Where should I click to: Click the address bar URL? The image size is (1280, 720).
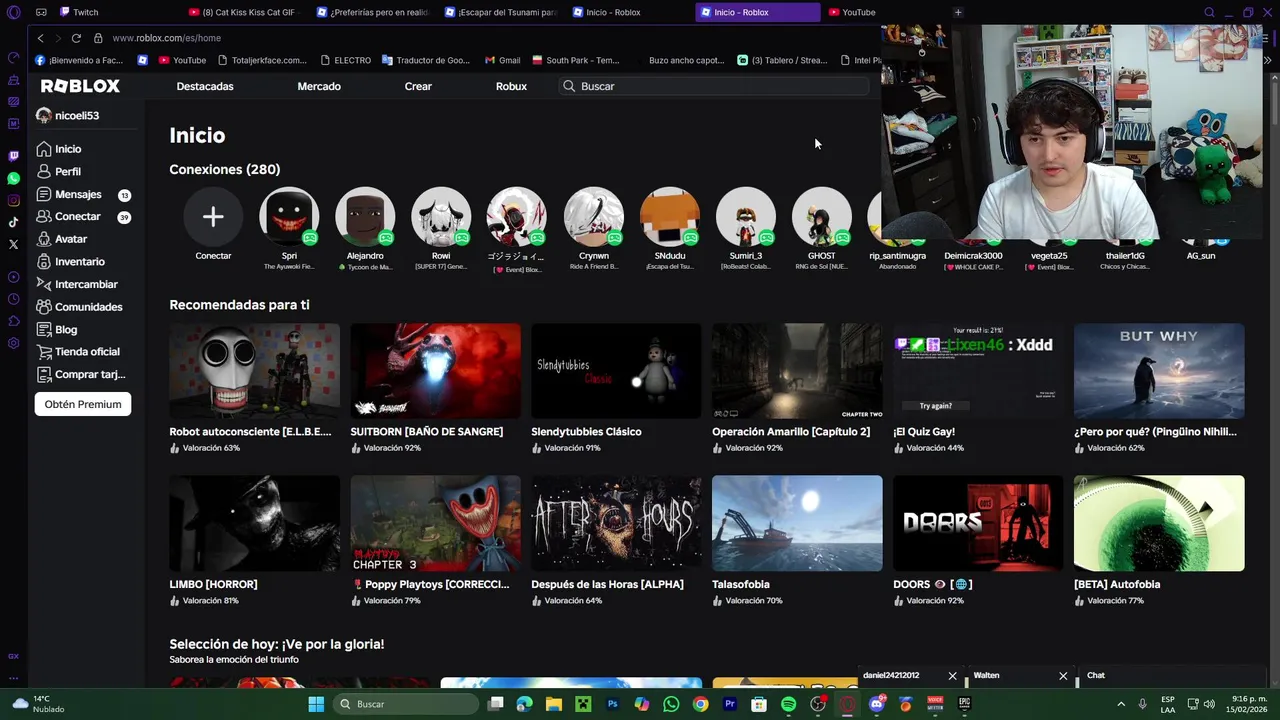(x=166, y=38)
